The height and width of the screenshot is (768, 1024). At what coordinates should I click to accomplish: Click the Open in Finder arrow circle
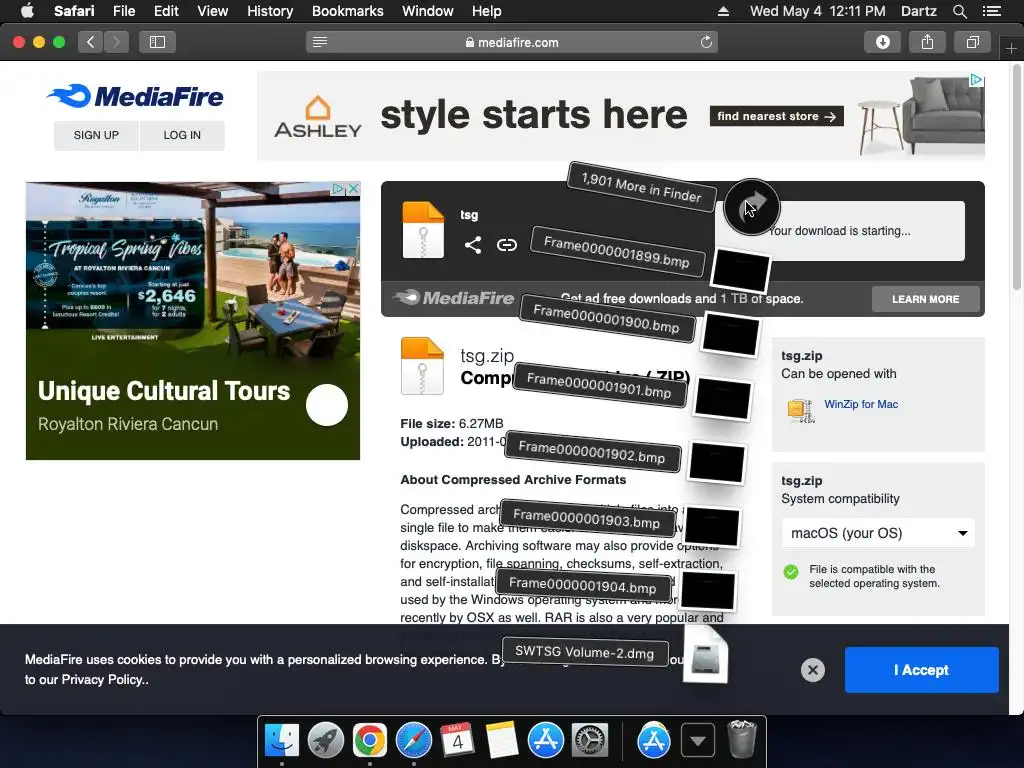tap(752, 206)
